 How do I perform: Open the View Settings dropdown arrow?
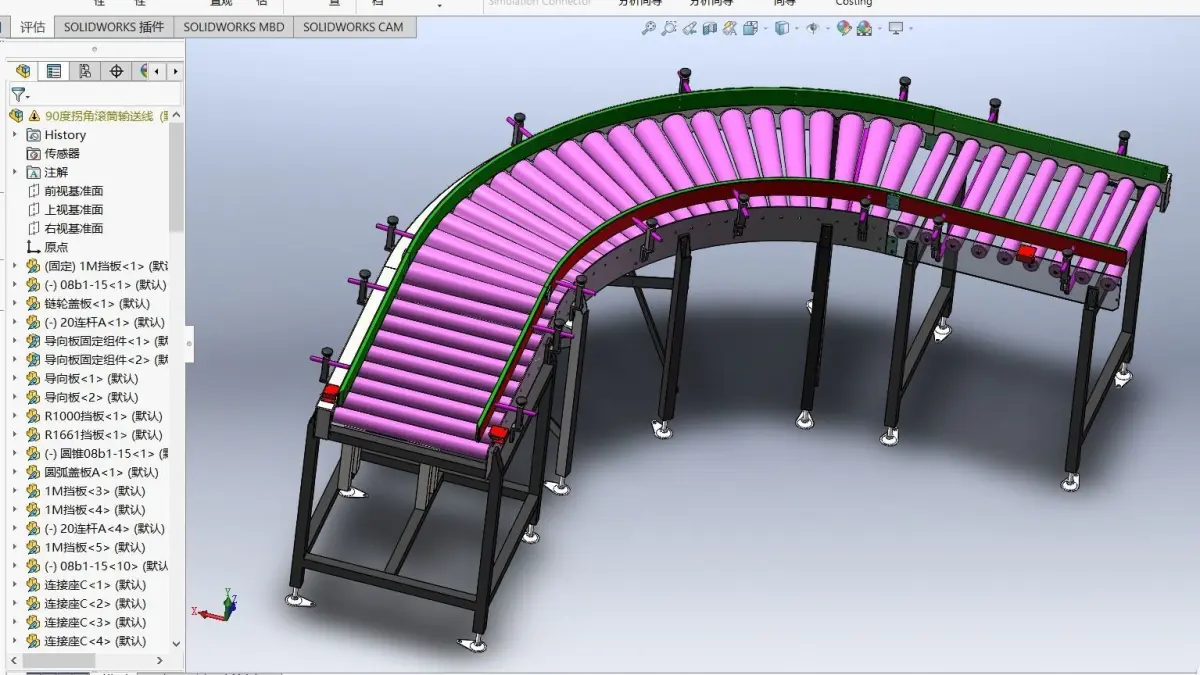tap(910, 28)
